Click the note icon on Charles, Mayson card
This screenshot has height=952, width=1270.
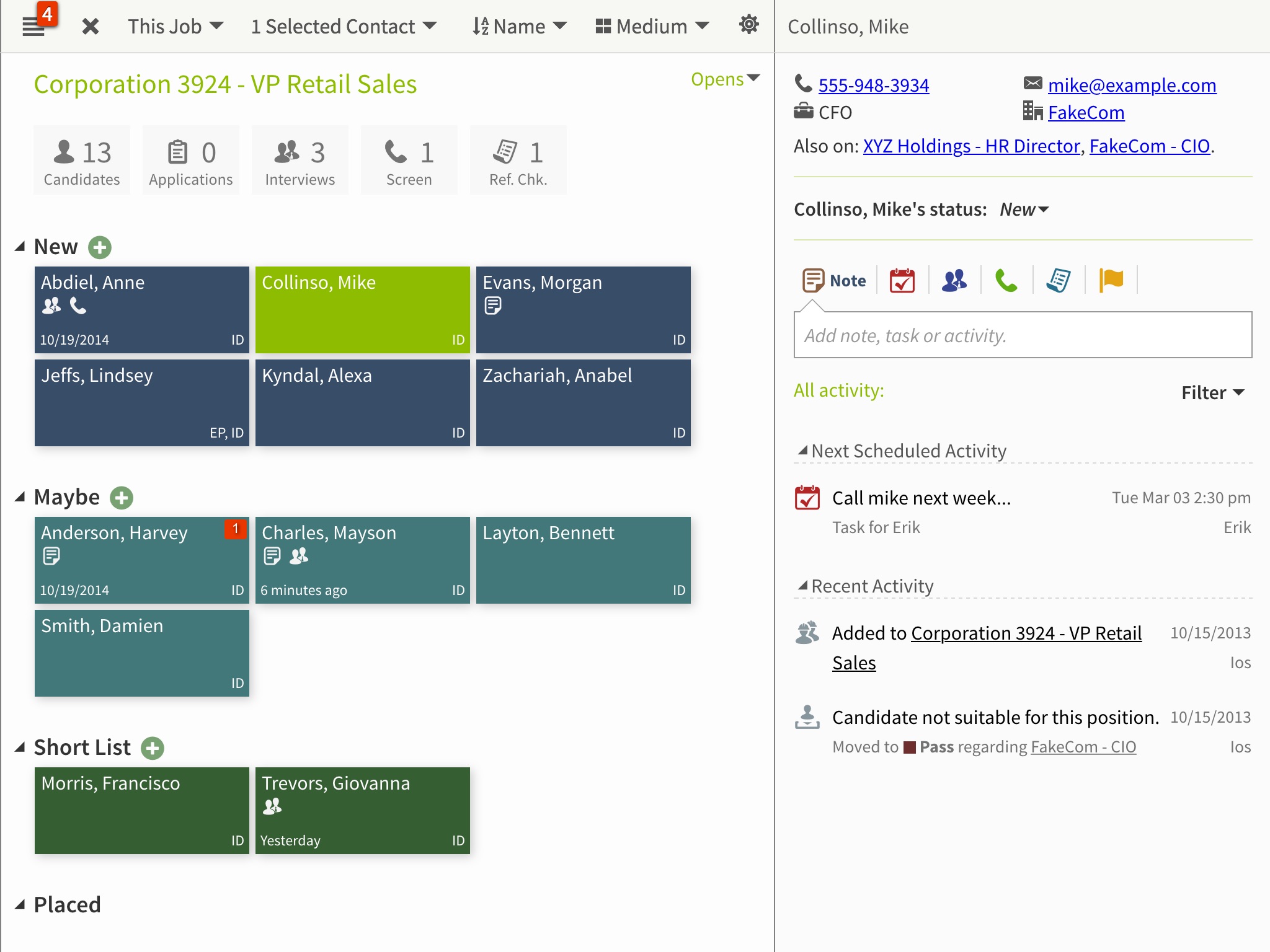click(x=272, y=556)
